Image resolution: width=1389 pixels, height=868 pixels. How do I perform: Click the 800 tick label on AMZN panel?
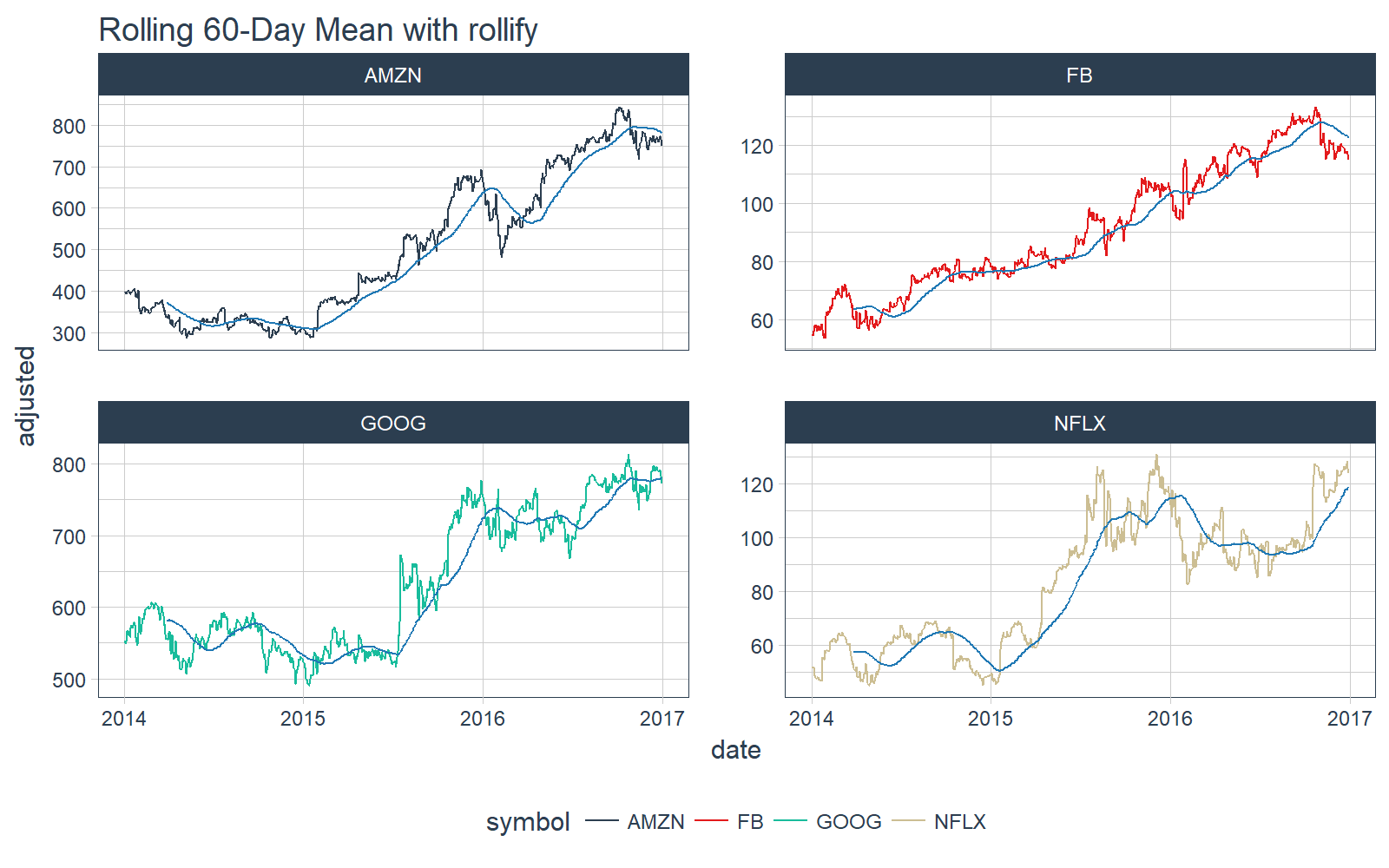tap(69, 126)
